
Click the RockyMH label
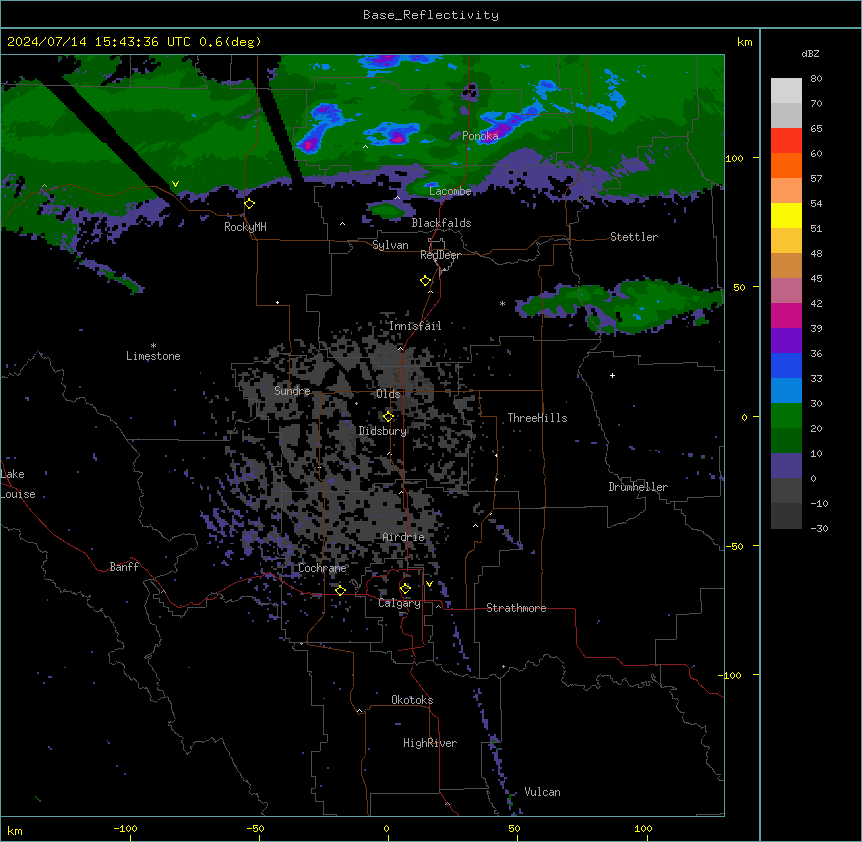[x=245, y=227]
